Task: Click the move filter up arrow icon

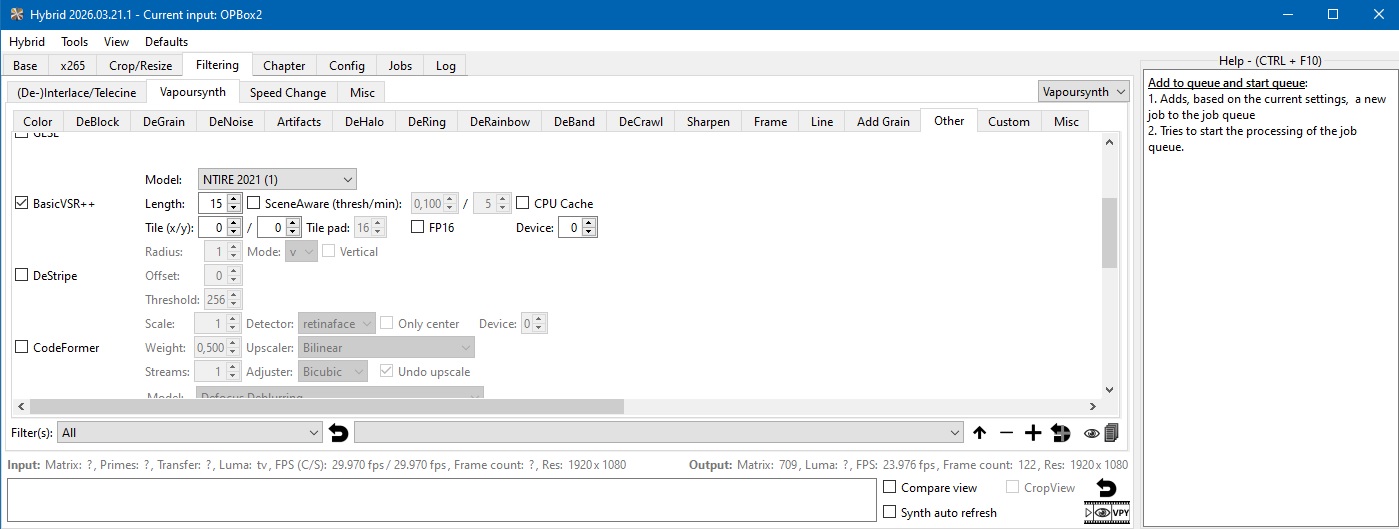Action: (x=979, y=433)
